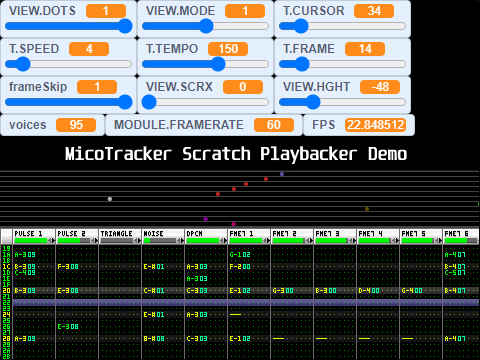480x360 pixels.
Task: Click the right arrow in TRIANGLE header
Action: [139, 240]
